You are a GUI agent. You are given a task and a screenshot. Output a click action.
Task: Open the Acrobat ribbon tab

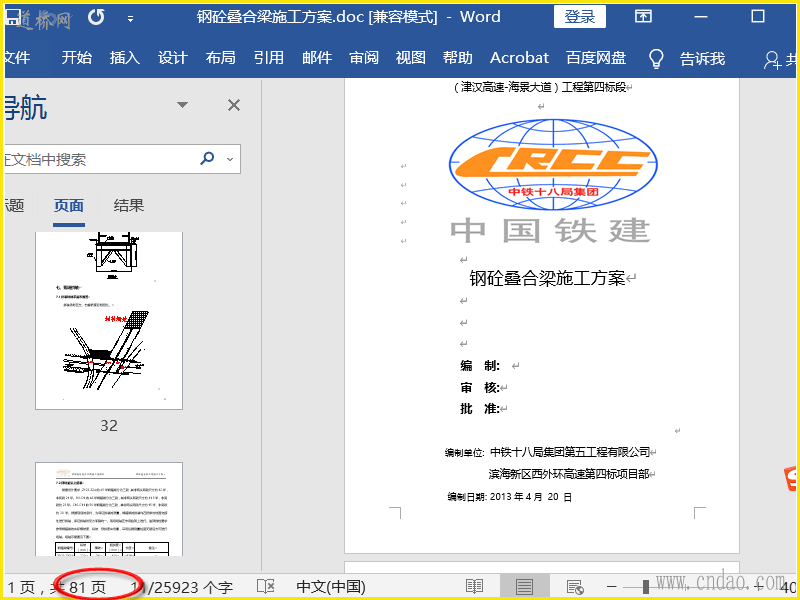click(519, 58)
